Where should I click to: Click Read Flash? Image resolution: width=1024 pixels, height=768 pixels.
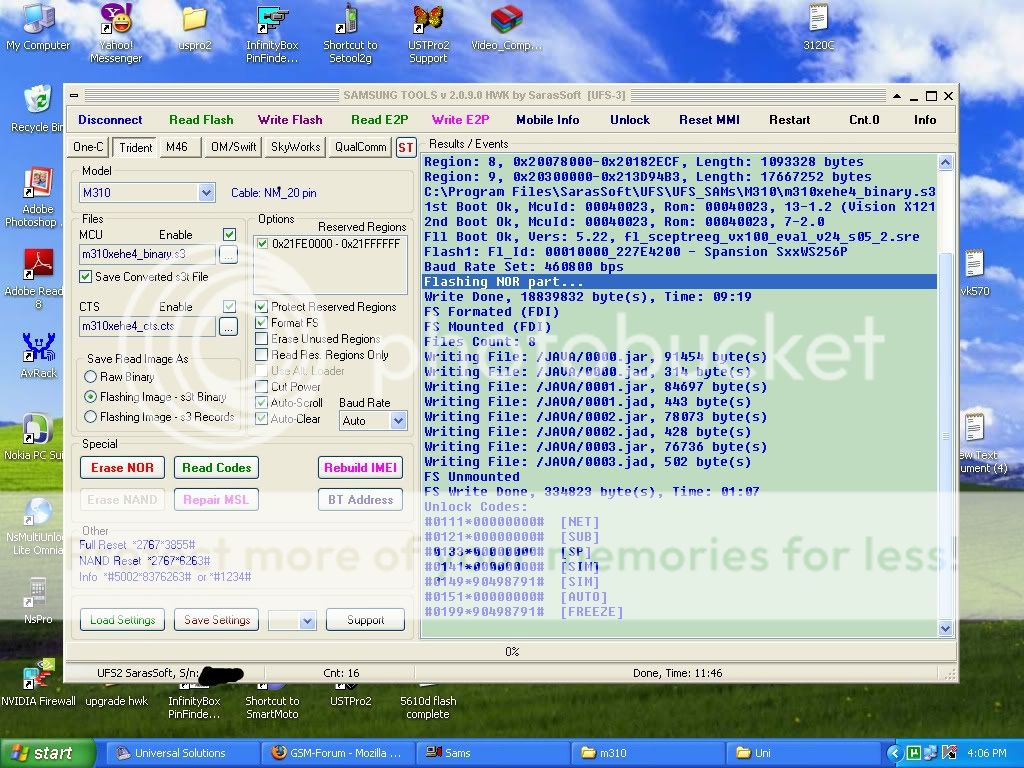click(201, 120)
